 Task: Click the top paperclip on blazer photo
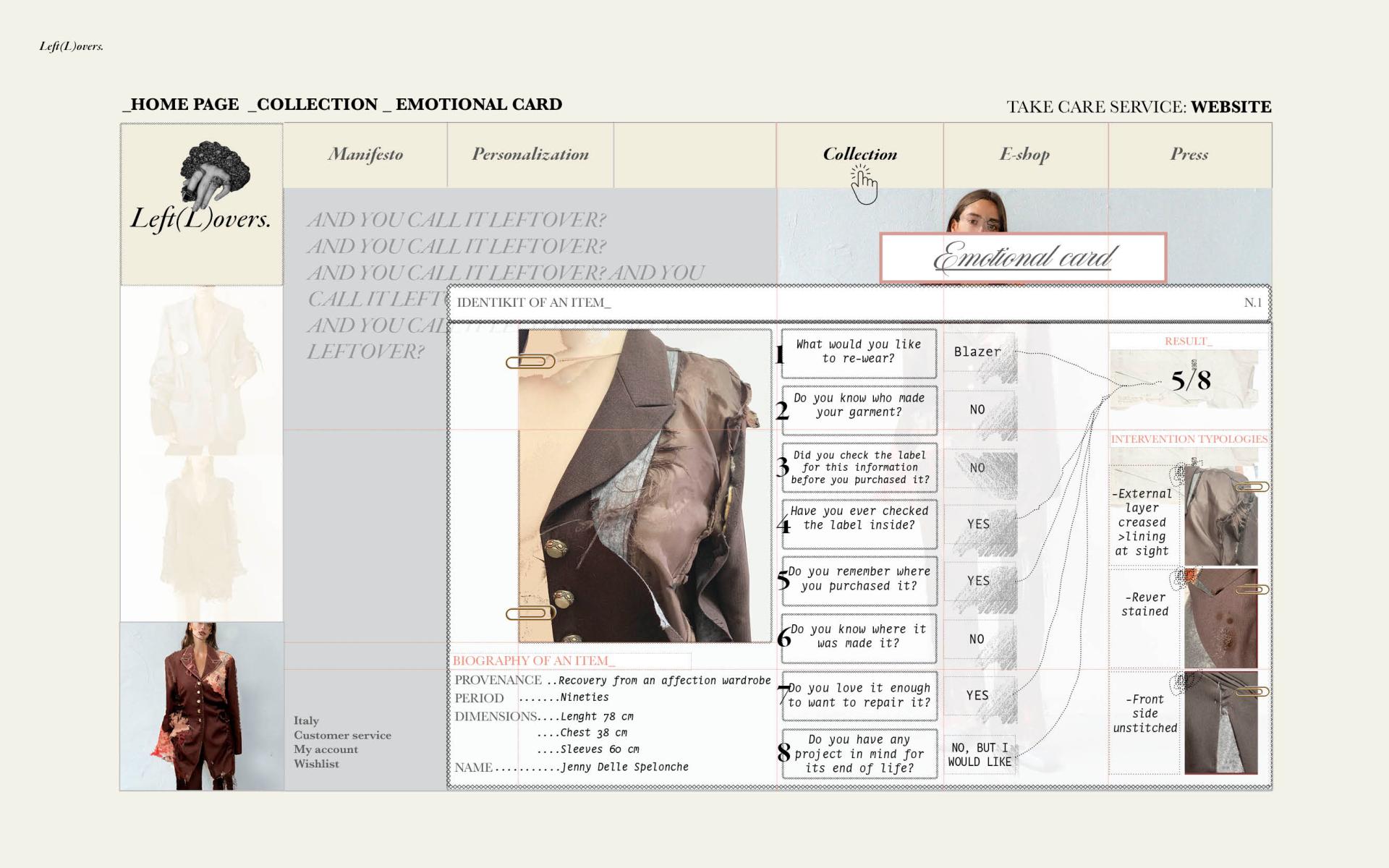(530, 362)
